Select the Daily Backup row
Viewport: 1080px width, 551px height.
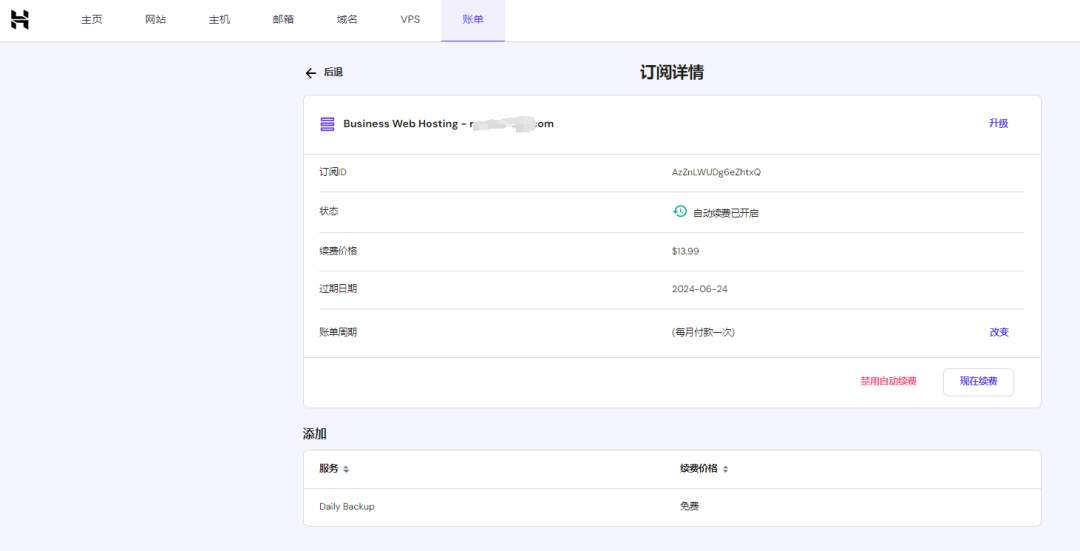[347, 507]
